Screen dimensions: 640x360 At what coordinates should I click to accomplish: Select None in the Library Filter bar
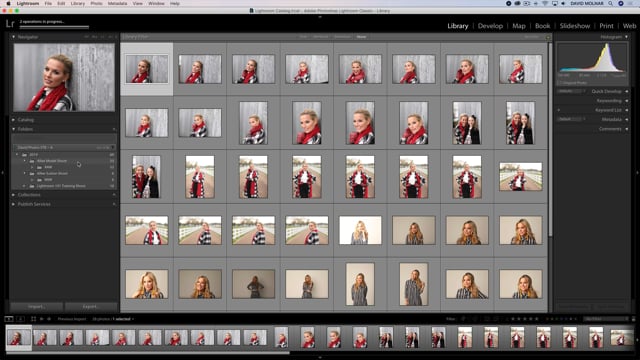361,37
